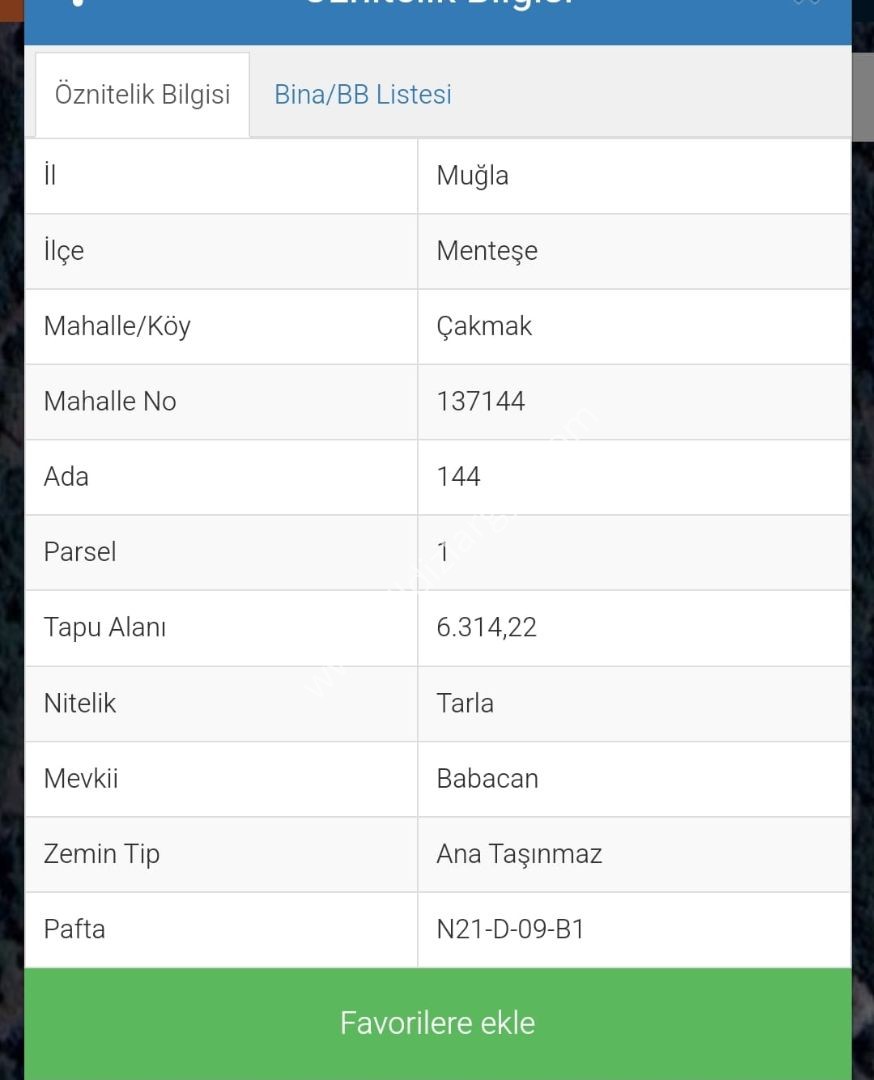
Task: Click the Tapu Alanı value 6.314,22
Action: (x=486, y=627)
